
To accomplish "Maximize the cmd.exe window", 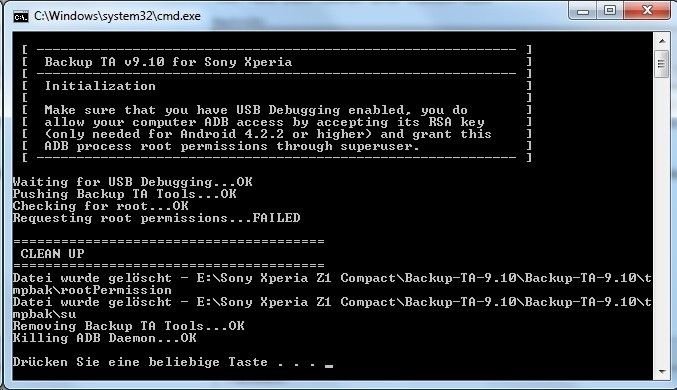I will point(610,10).
